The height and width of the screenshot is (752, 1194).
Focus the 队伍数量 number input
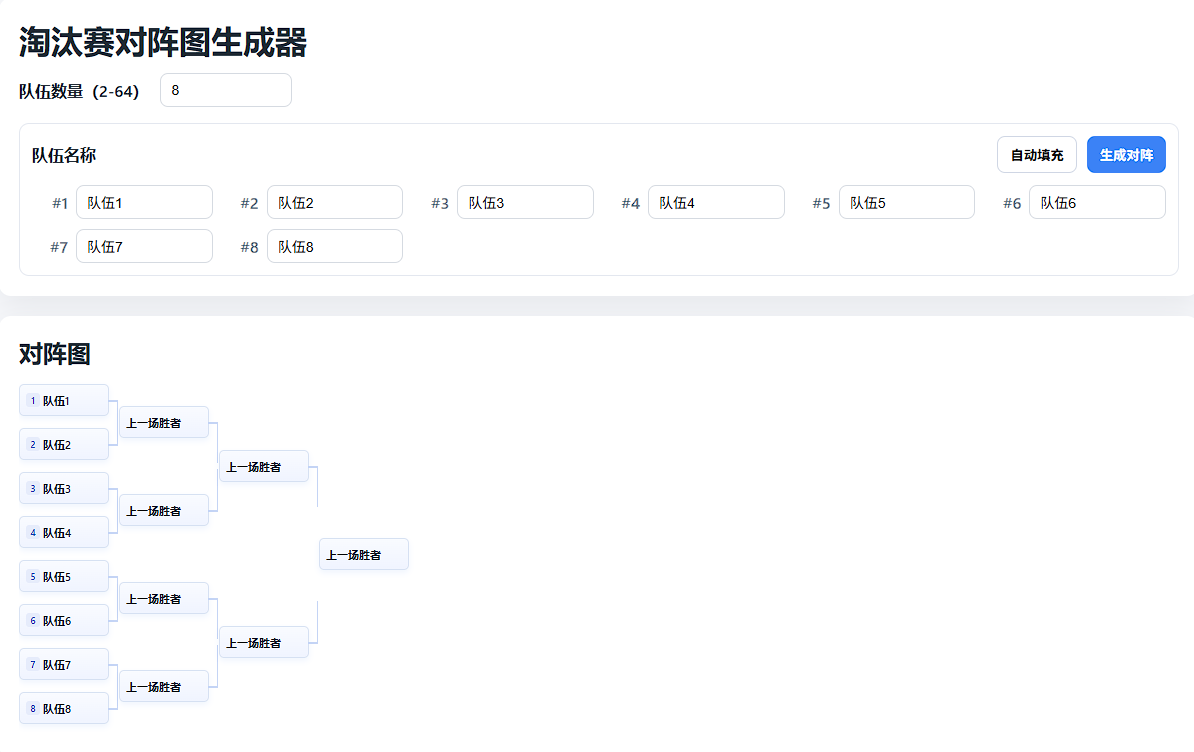pyautogui.click(x=225, y=91)
